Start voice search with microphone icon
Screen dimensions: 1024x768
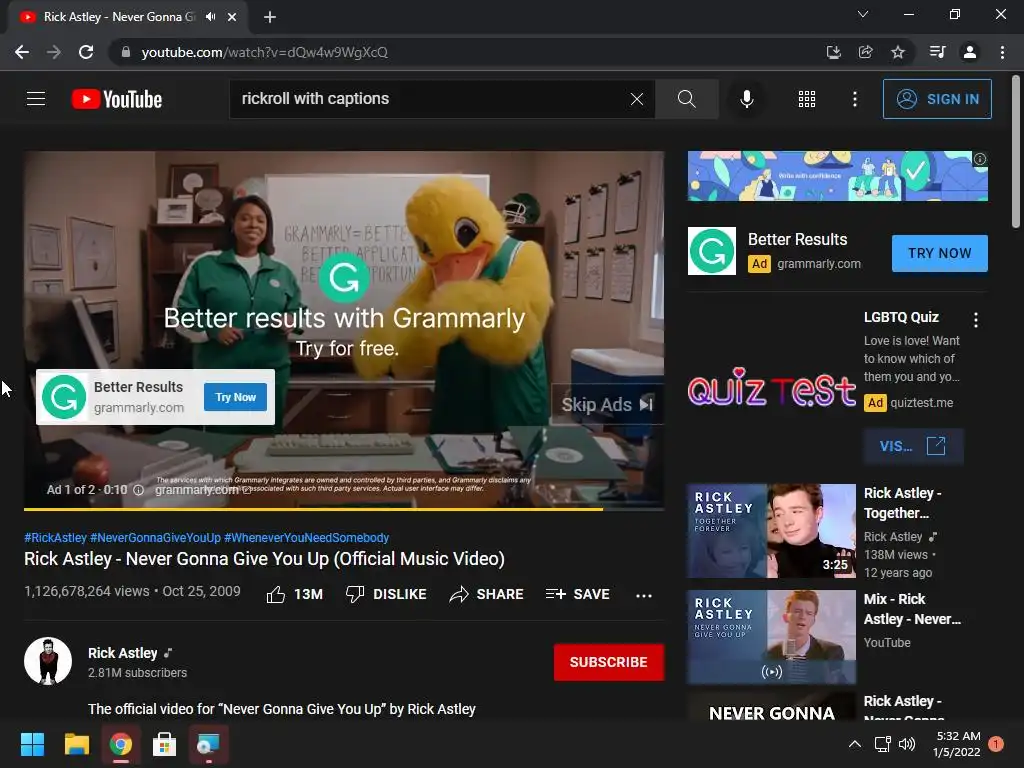pyautogui.click(x=746, y=99)
